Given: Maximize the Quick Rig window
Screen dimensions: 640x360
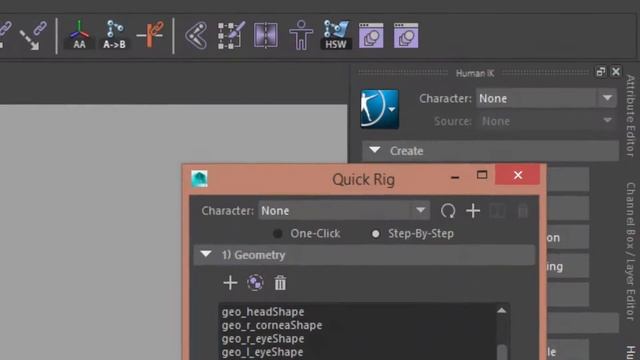Looking at the screenshot, I should pyautogui.click(x=482, y=175).
